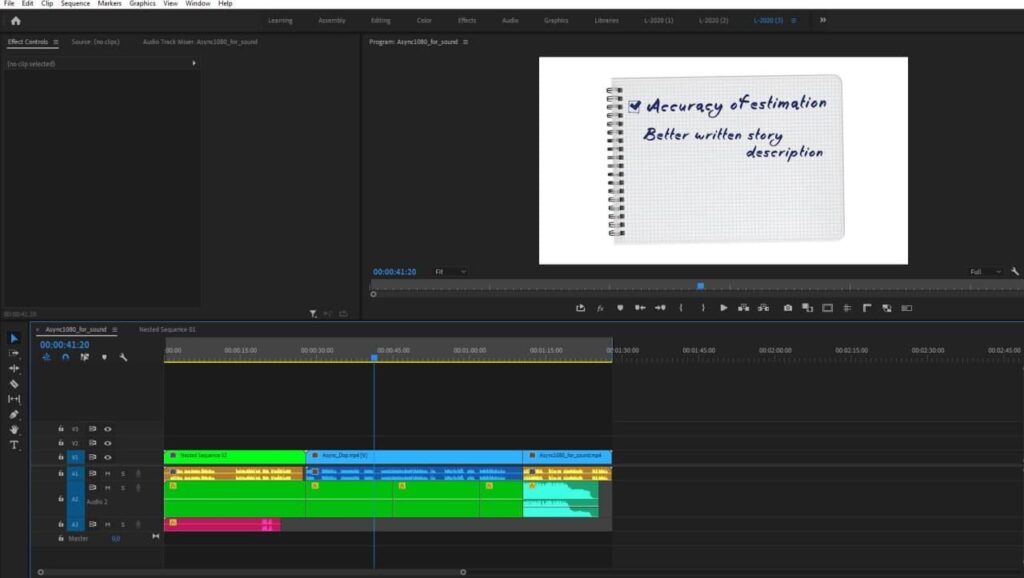The height and width of the screenshot is (578, 1024).
Task: Open the Sequence menu
Action: pyautogui.click(x=75, y=3)
